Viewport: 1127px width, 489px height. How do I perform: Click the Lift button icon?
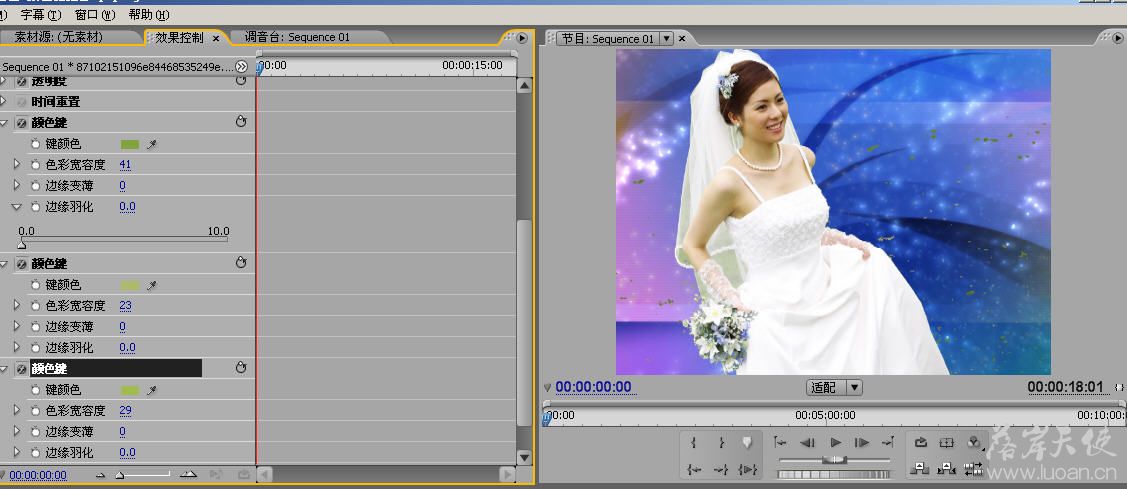click(x=920, y=469)
